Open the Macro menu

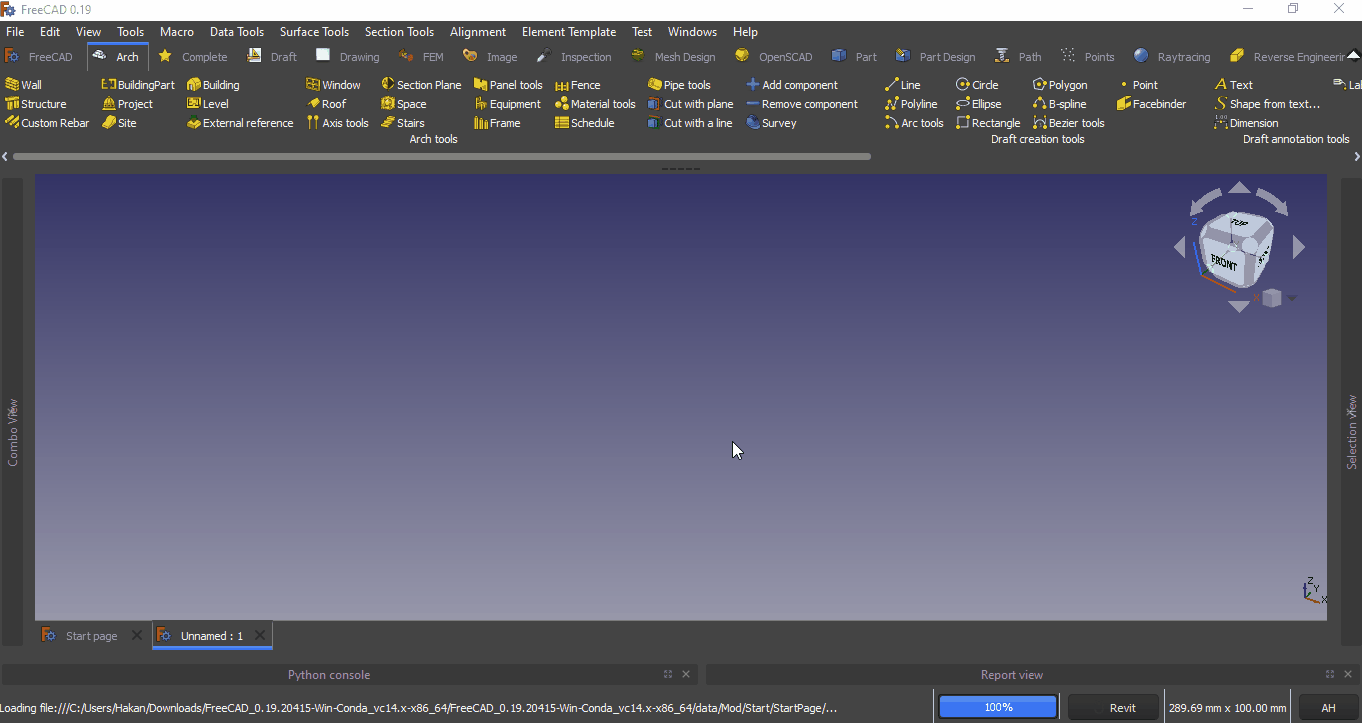point(177,32)
